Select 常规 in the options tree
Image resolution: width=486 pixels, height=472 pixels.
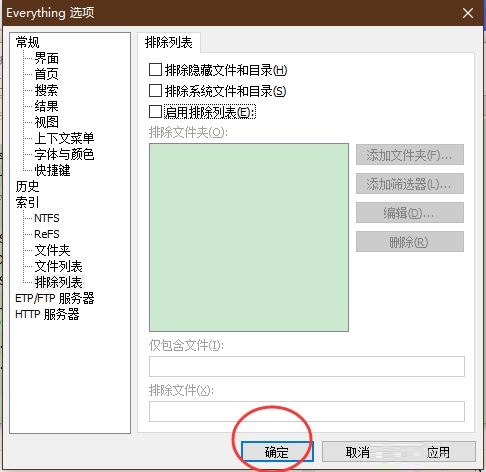27,42
